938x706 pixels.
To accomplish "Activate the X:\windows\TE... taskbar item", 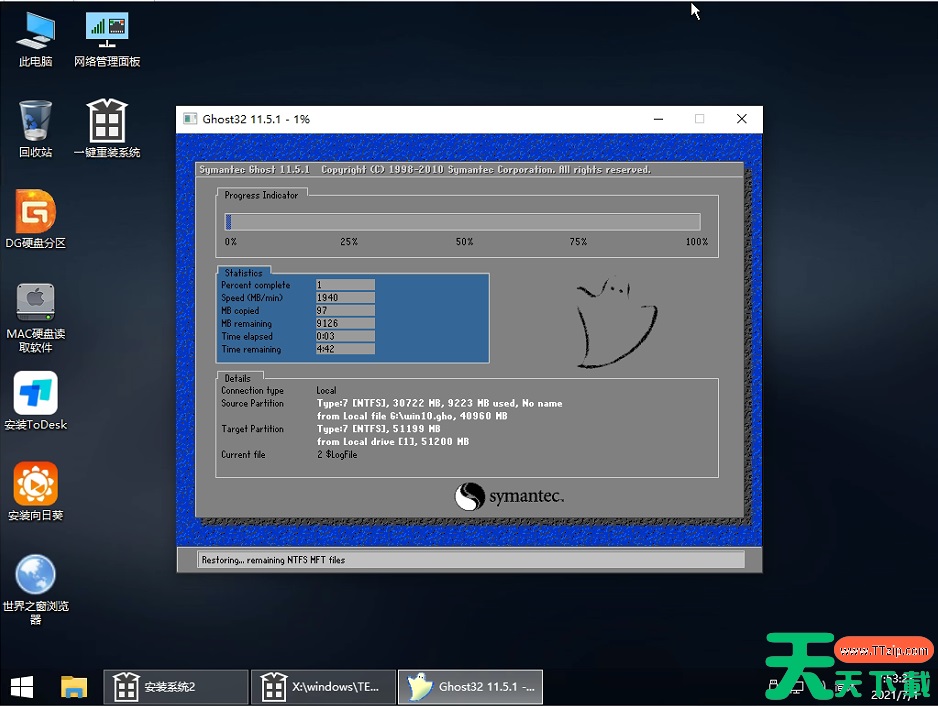I will pyautogui.click(x=323, y=687).
